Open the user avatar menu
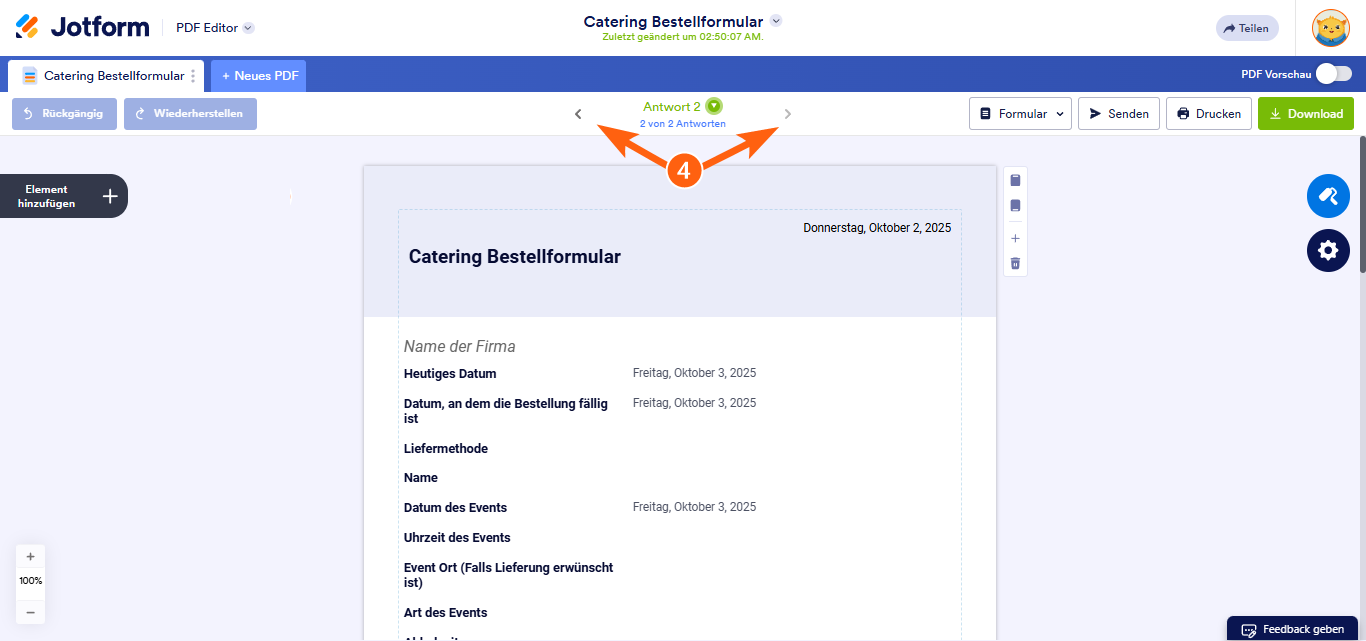The image size is (1366, 641). point(1331,28)
